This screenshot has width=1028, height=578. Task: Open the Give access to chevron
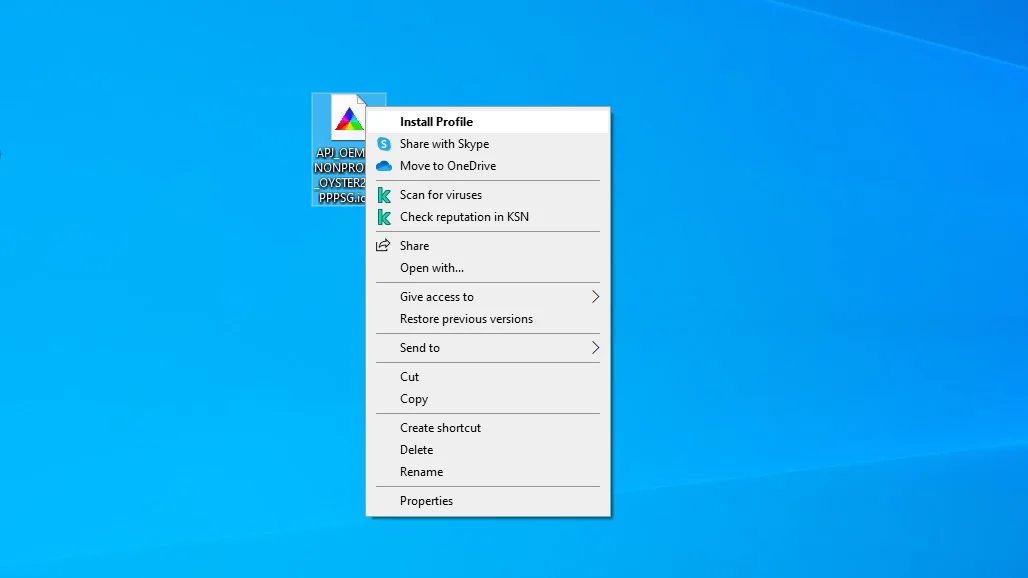click(x=595, y=297)
